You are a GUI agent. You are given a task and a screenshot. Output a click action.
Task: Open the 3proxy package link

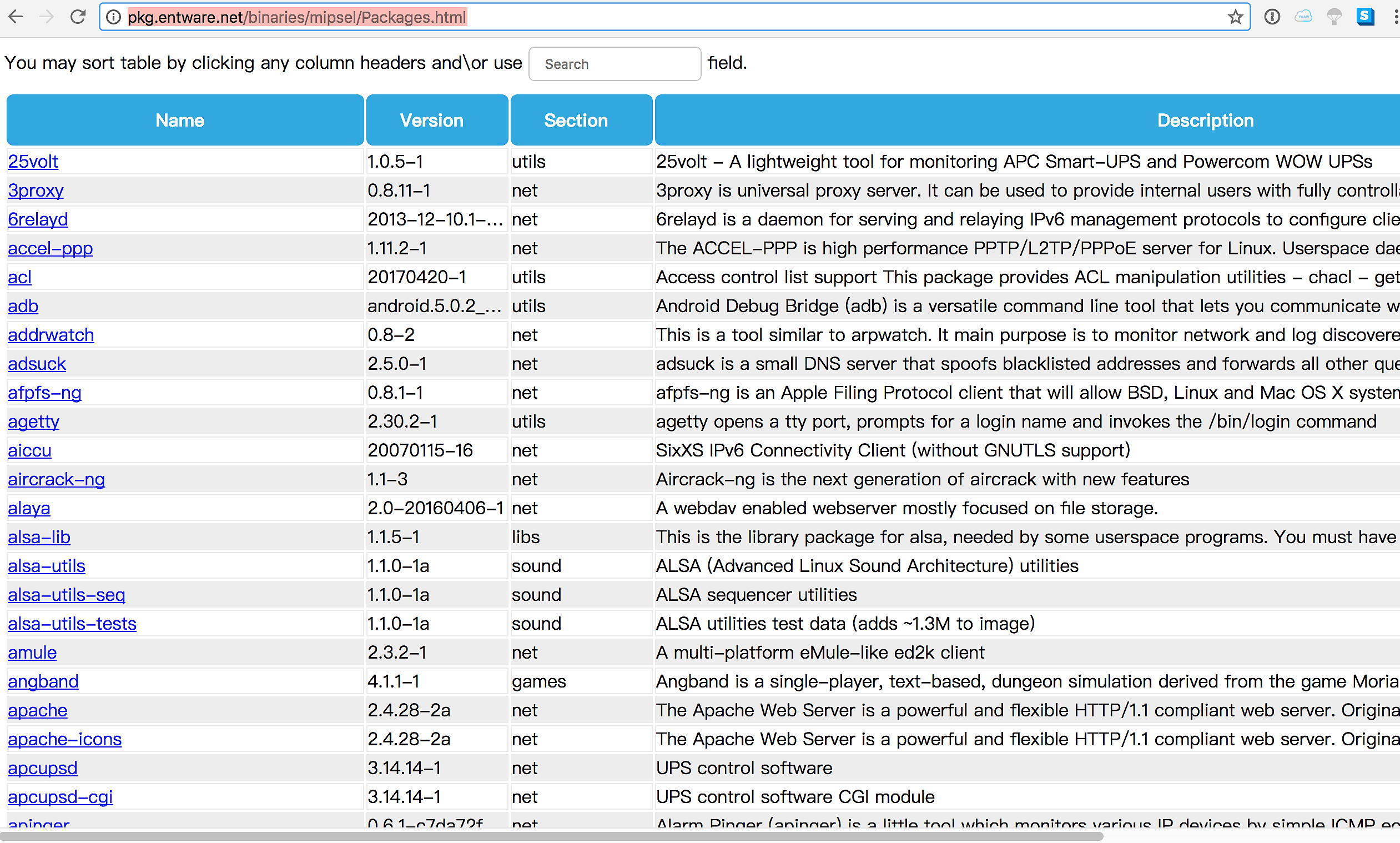(36, 190)
